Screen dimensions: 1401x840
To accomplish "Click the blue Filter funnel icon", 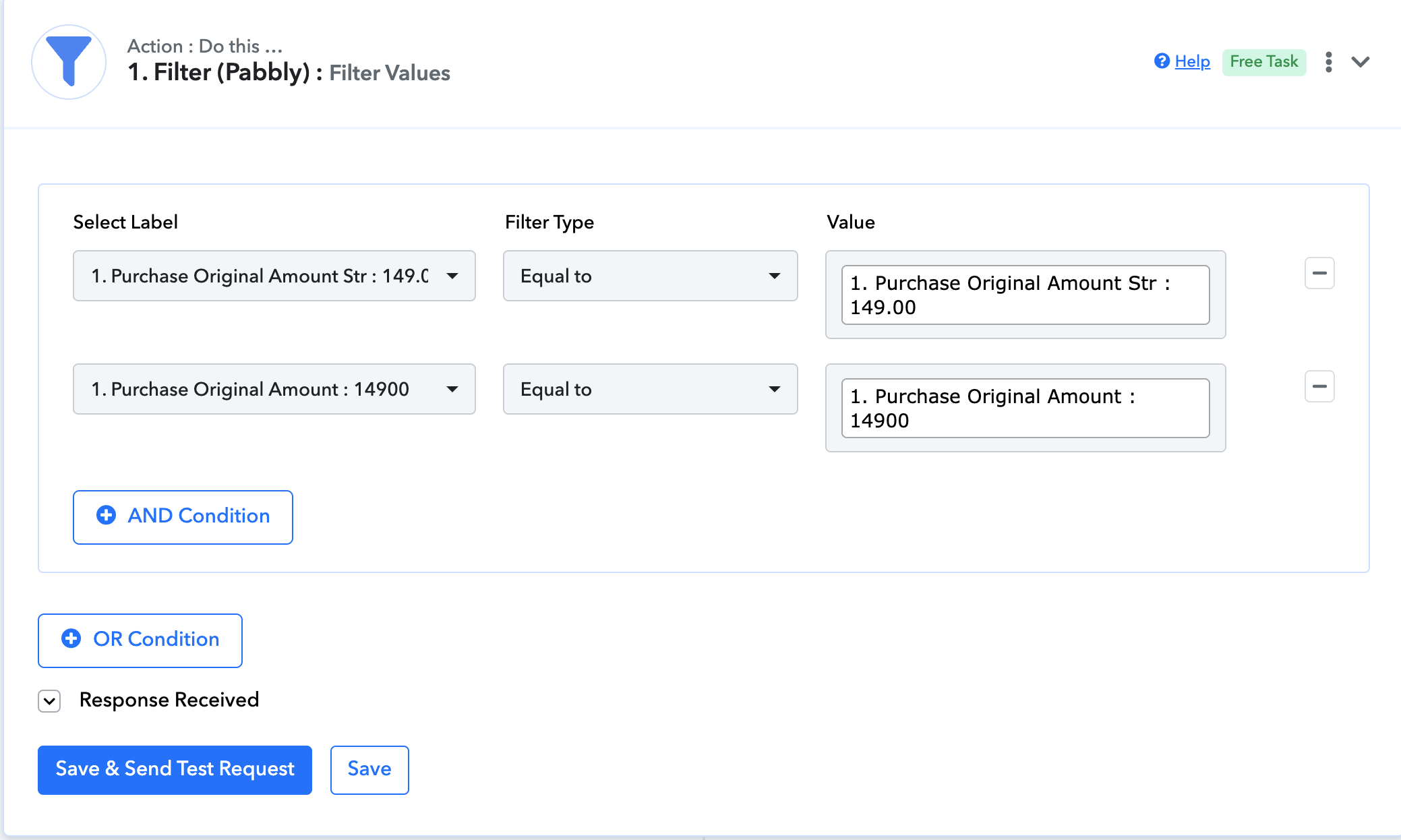I will pyautogui.click(x=69, y=61).
